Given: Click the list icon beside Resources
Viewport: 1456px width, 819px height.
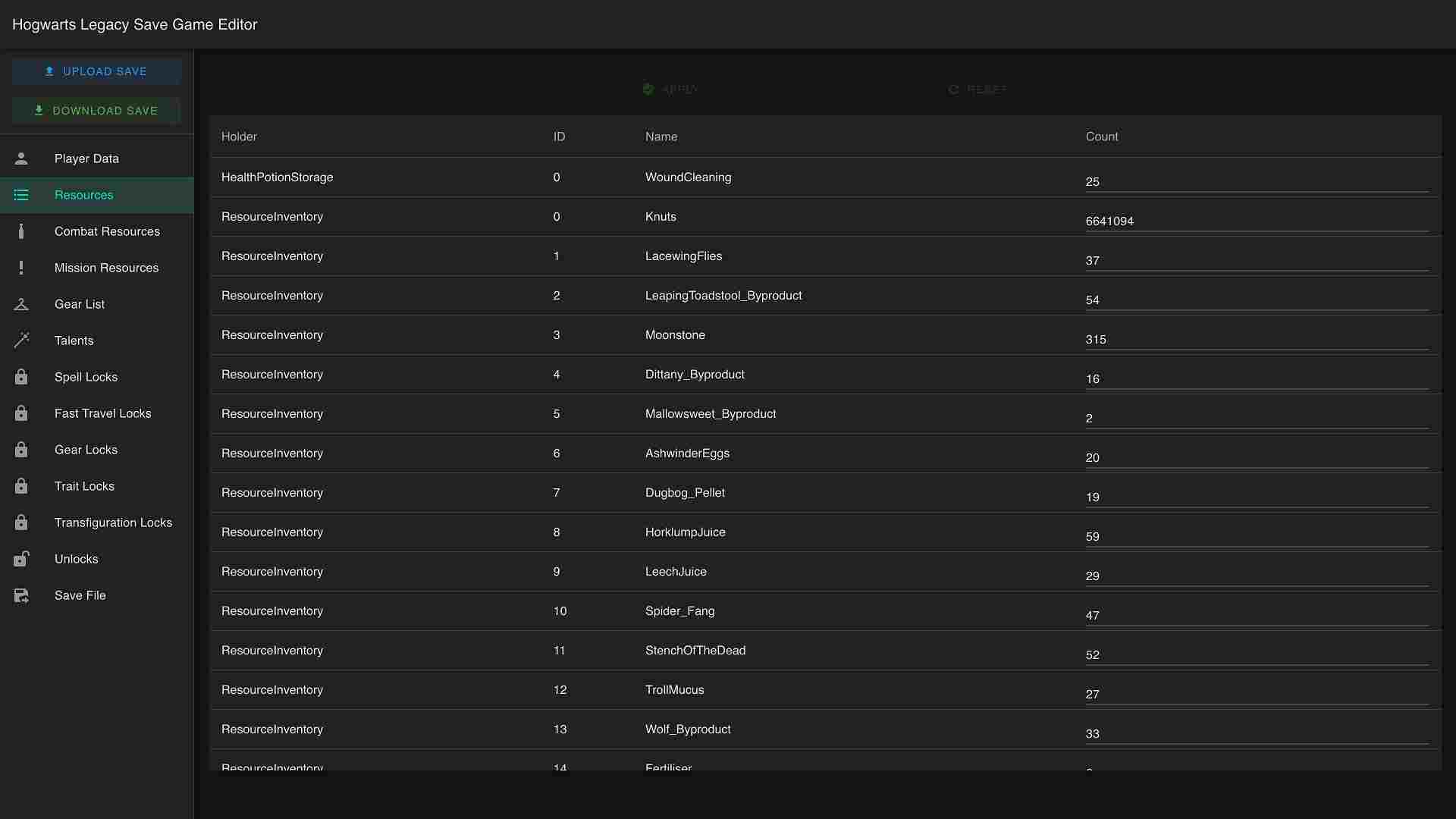Looking at the screenshot, I should 21,195.
